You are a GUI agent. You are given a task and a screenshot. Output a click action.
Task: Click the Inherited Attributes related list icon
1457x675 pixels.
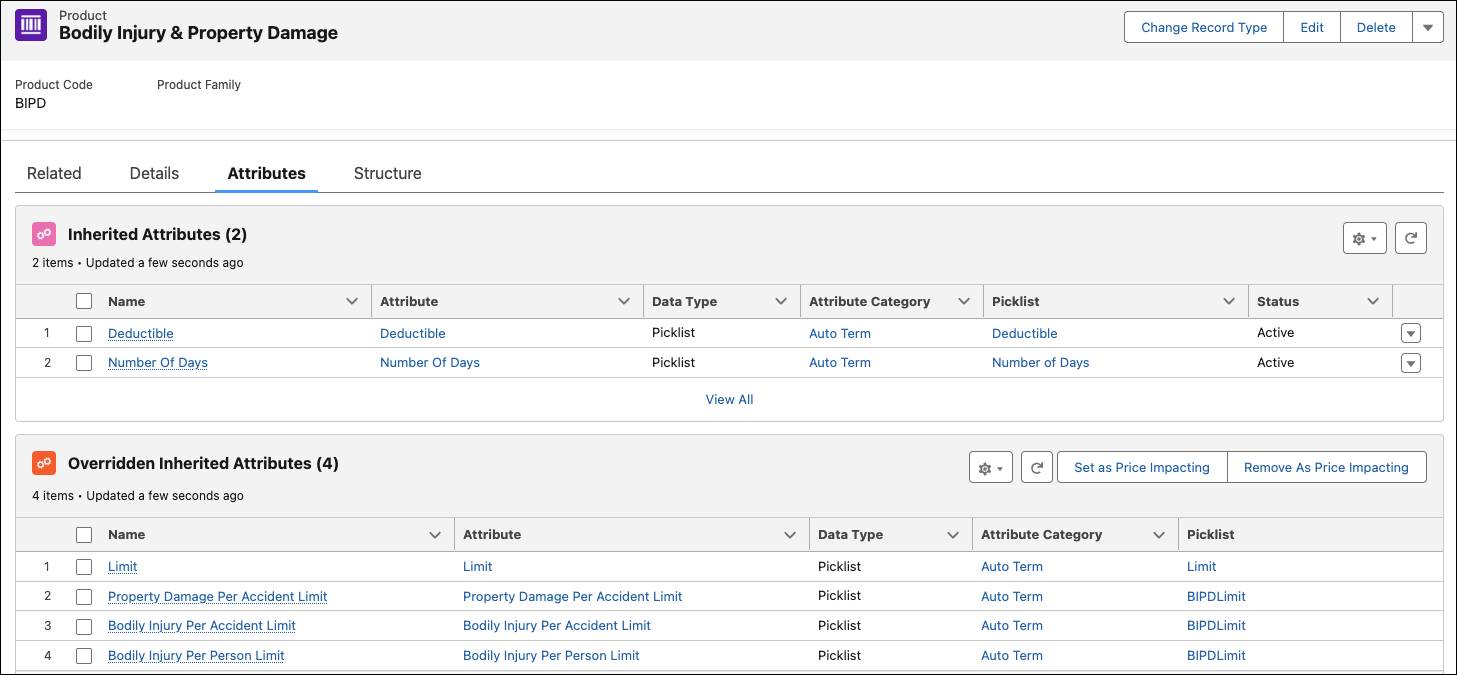(43, 233)
